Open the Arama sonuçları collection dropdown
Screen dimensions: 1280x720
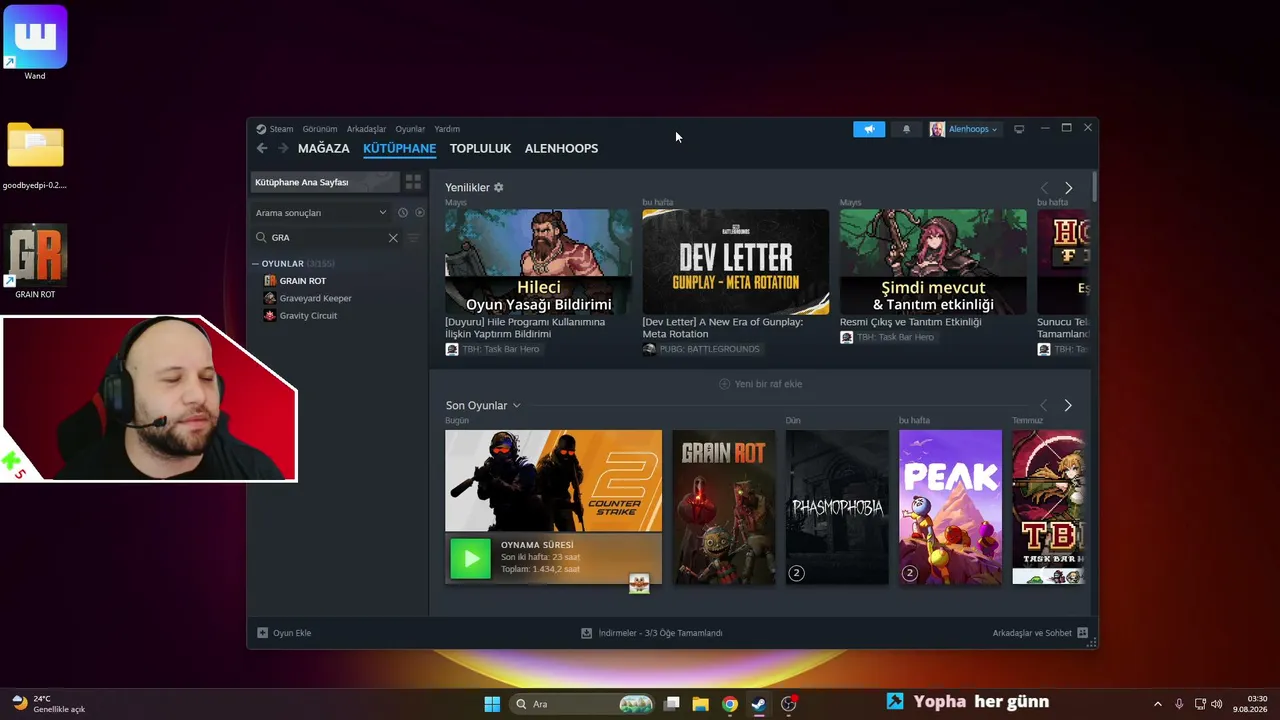coord(320,213)
